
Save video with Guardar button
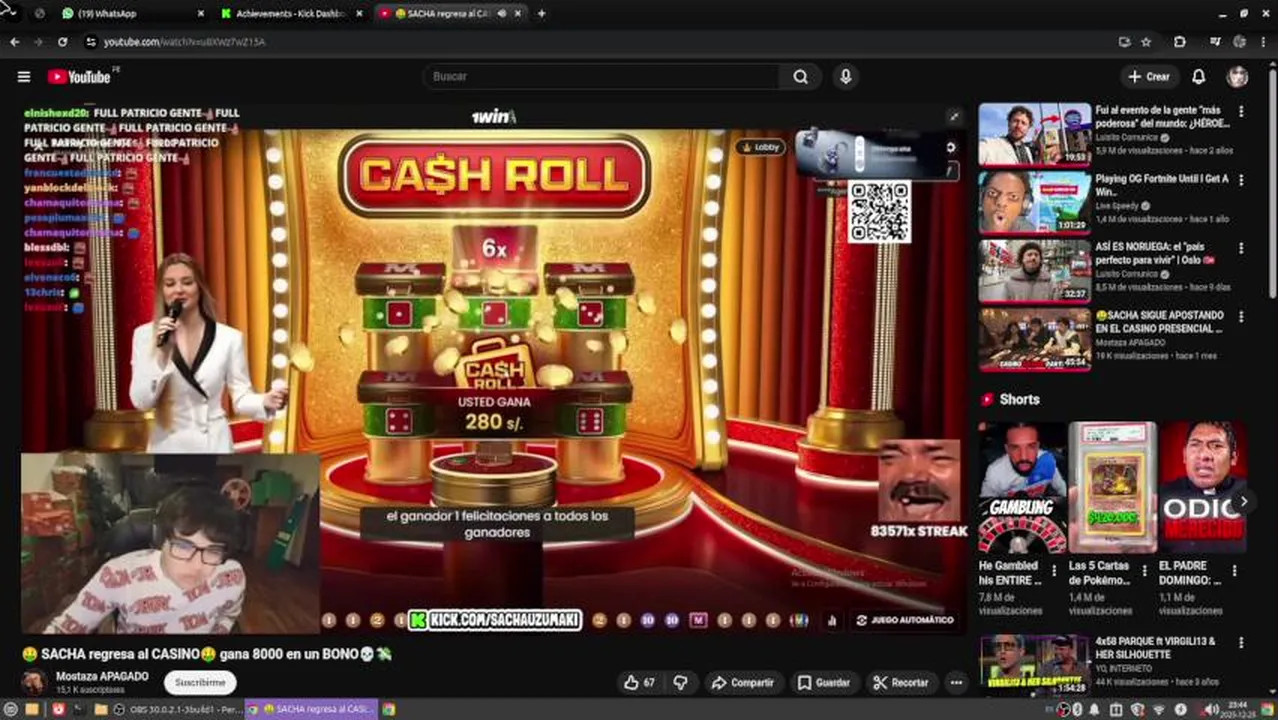[823, 682]
